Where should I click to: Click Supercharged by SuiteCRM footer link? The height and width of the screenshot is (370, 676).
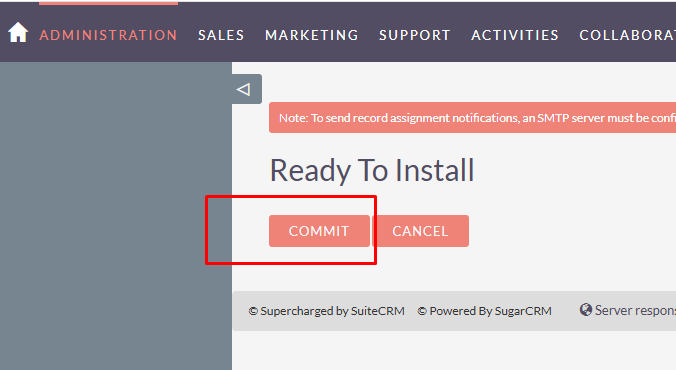click(x=326, y=311)
